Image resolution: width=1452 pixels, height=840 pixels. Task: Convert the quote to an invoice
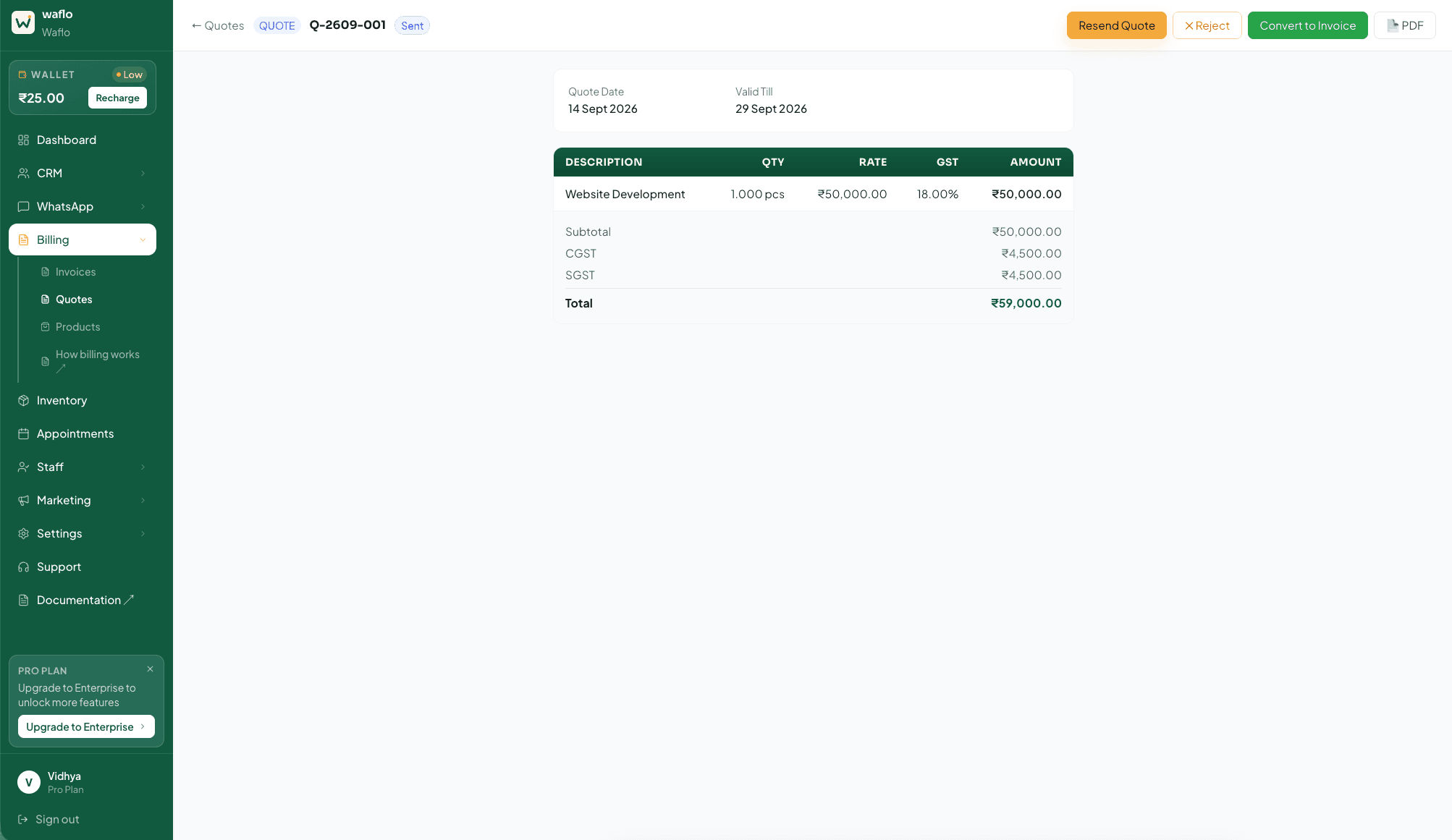point(1307,25)
